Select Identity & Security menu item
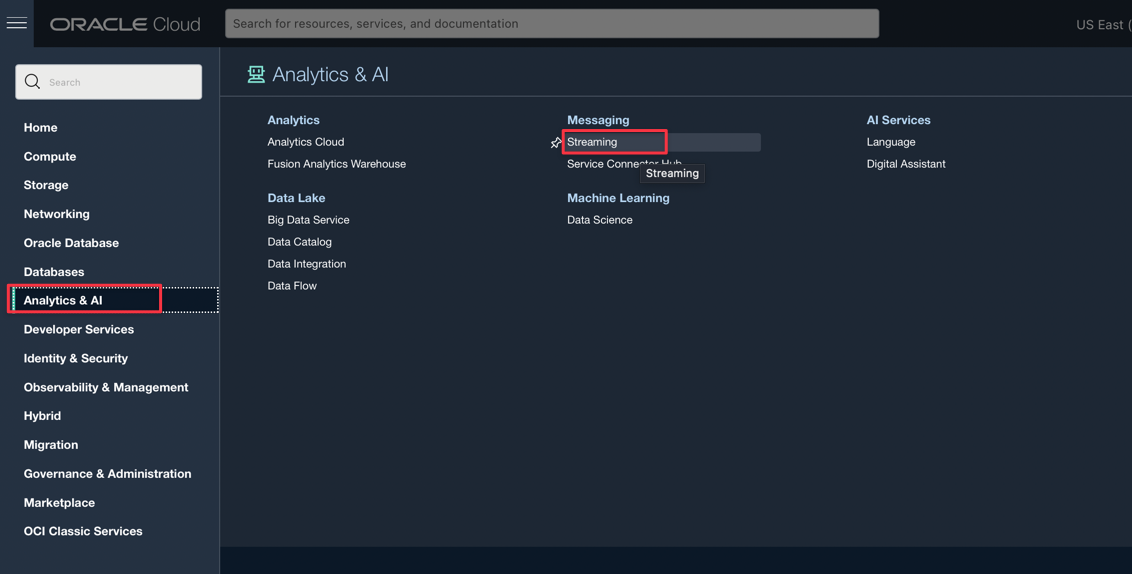The width and height of the screenshot is (1132, 574). click(x=76, y=358)
